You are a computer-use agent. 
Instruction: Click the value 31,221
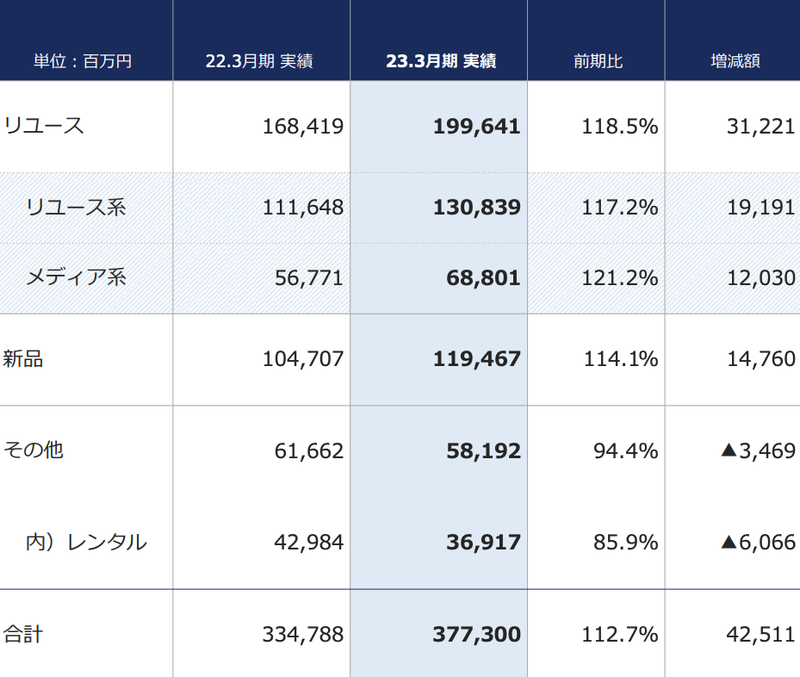(x=761, y=127)
